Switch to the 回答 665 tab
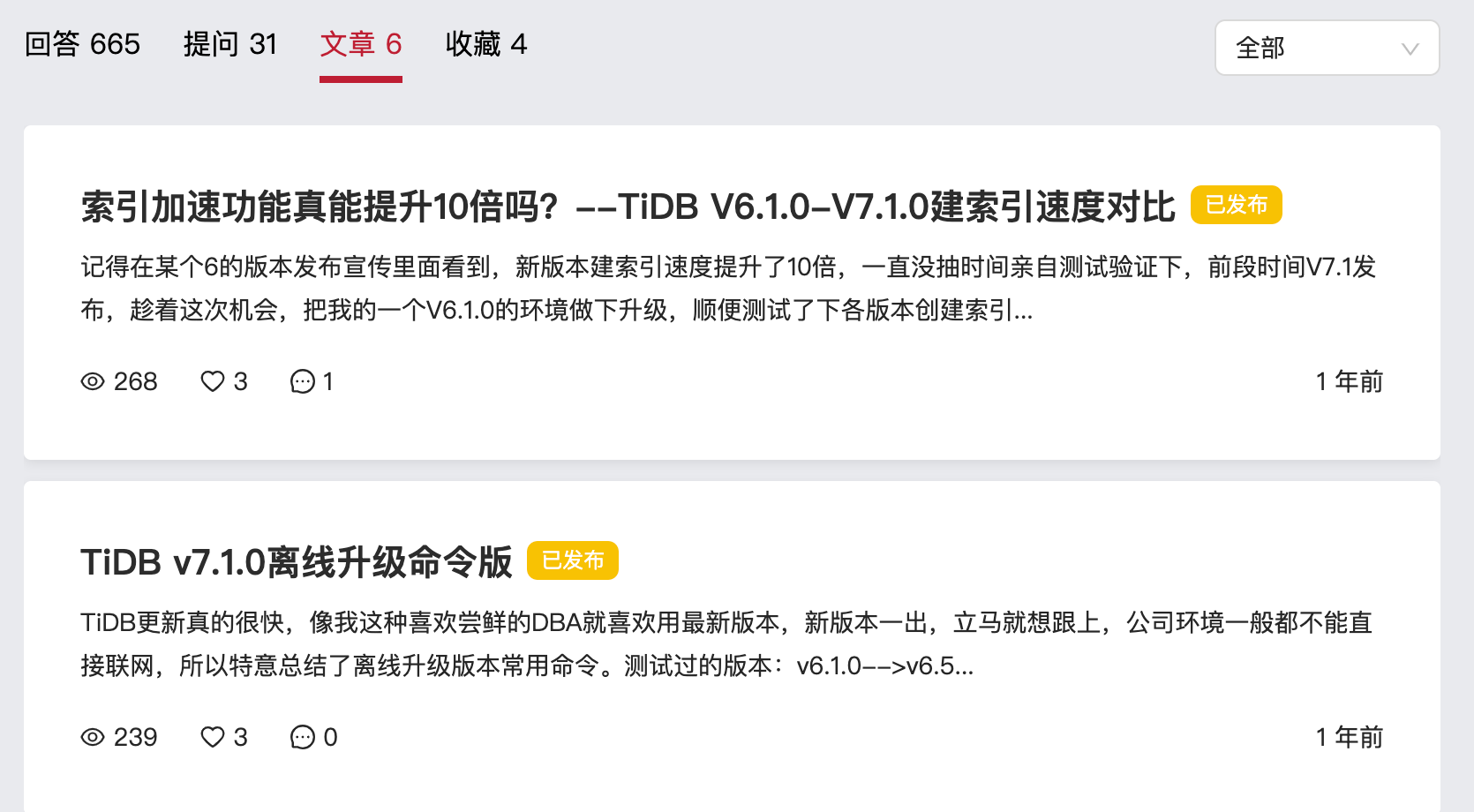 tap(82, 44)
